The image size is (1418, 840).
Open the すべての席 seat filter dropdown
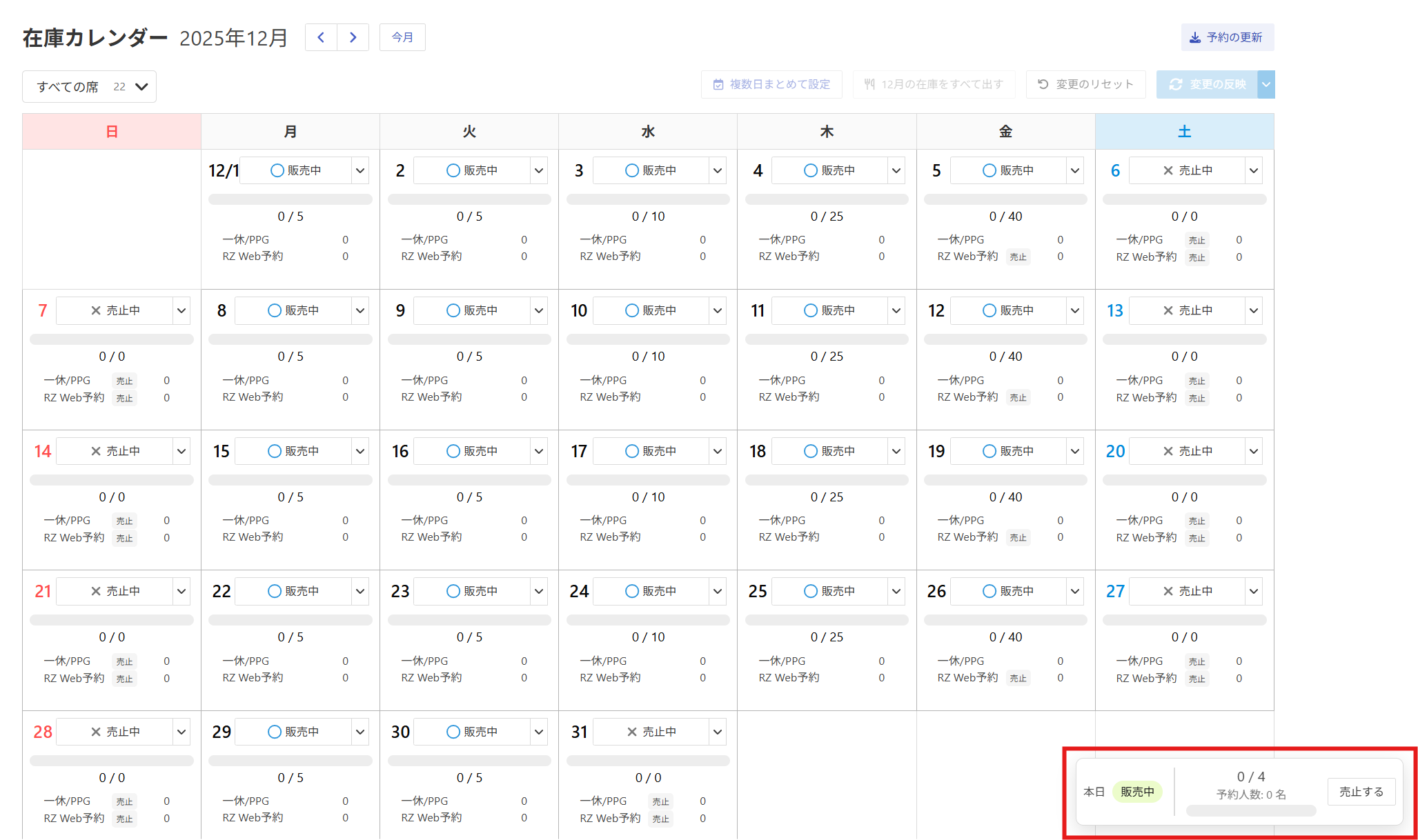89,87
